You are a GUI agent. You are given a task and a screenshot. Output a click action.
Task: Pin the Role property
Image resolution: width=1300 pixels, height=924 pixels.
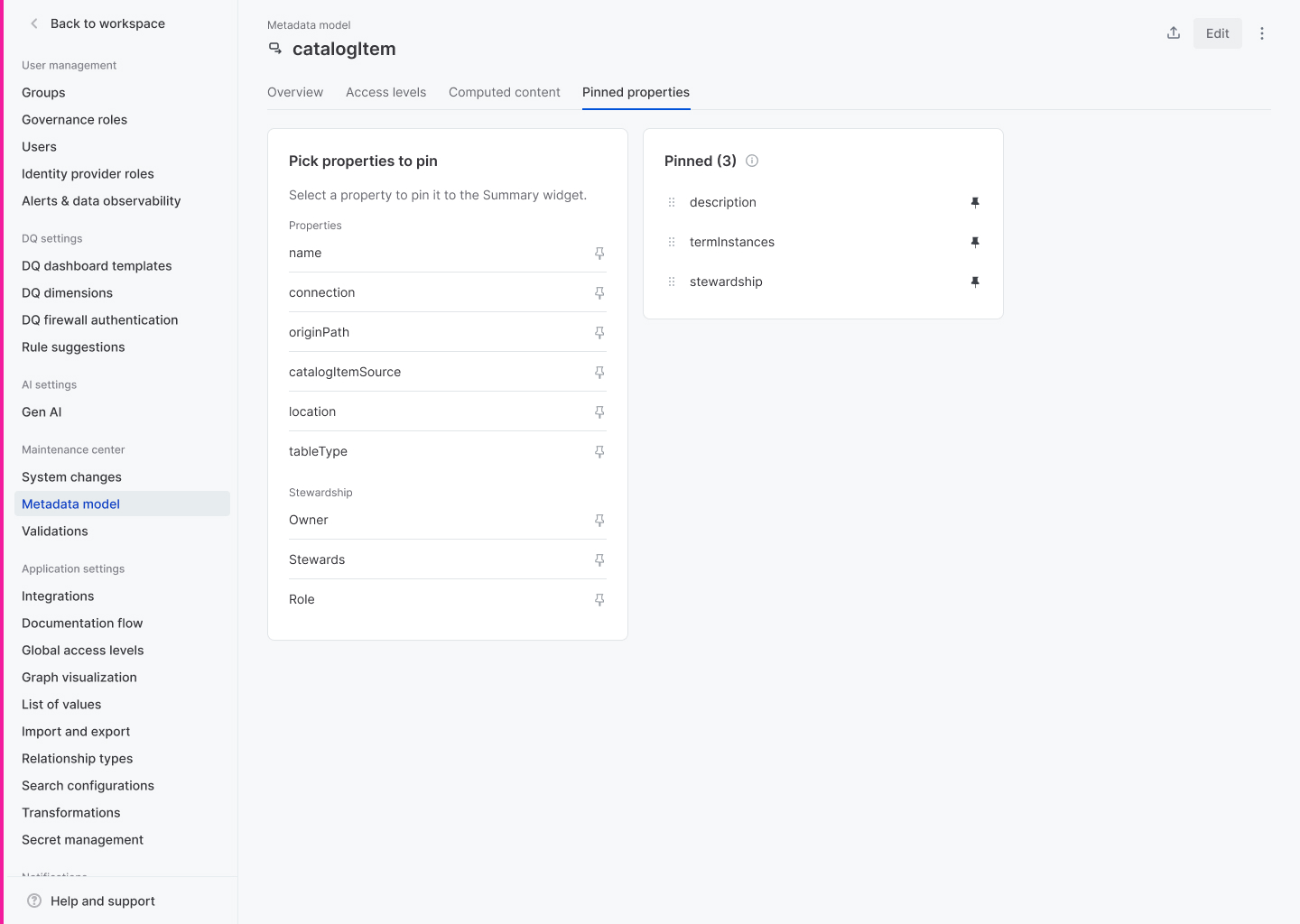click(599, 600)
